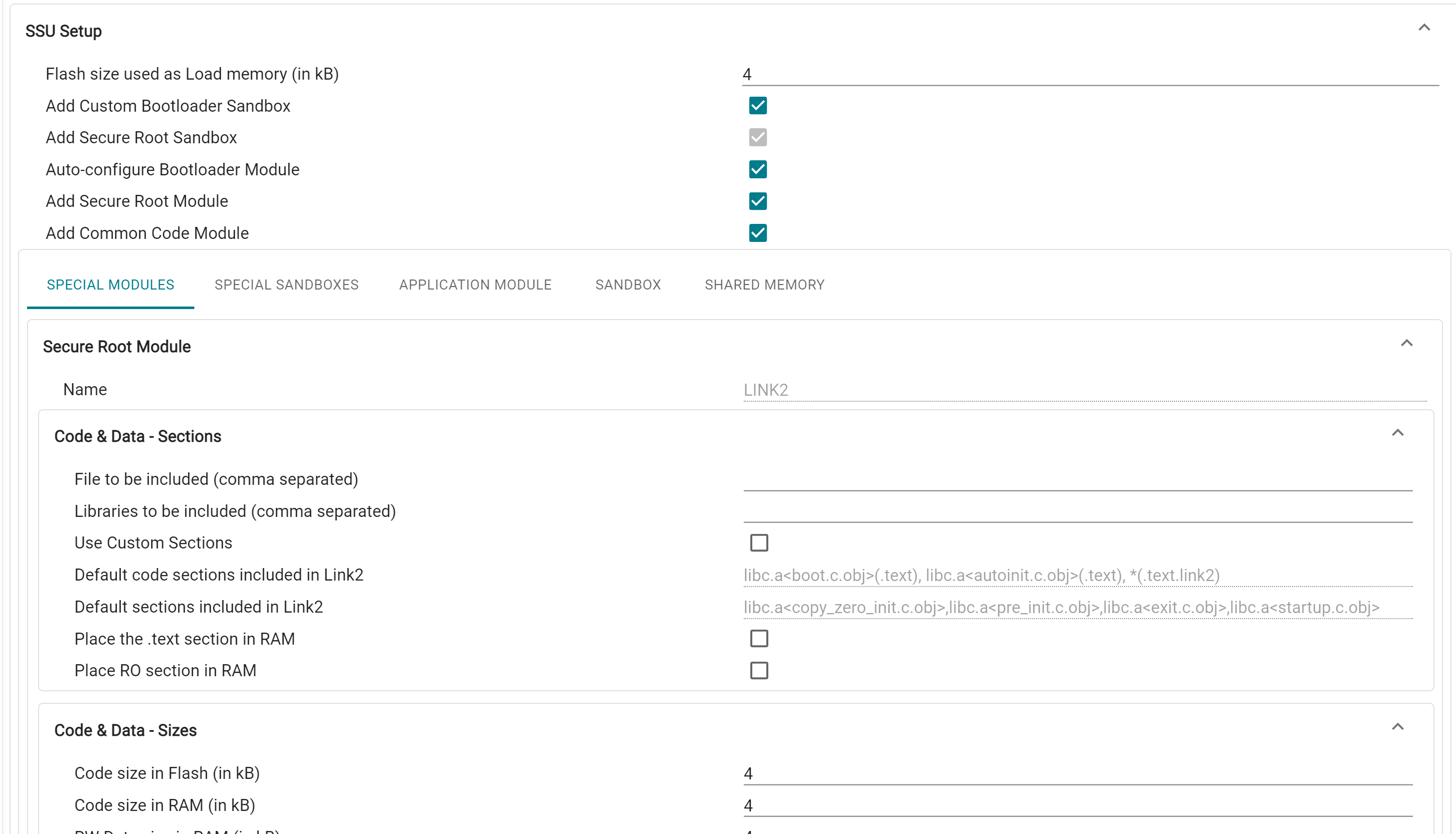Collapse the Secure Root Module panel

click(x=1408, y=343)
